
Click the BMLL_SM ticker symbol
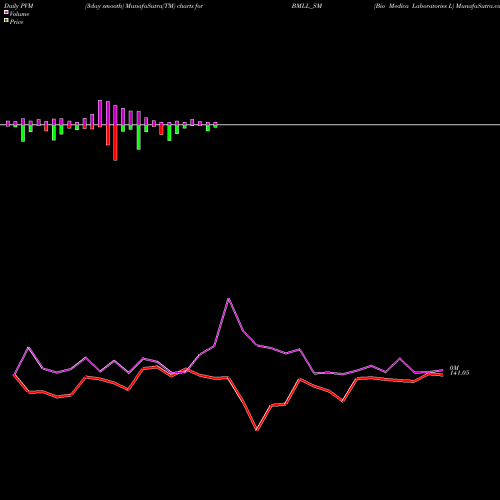click(307, 6)
